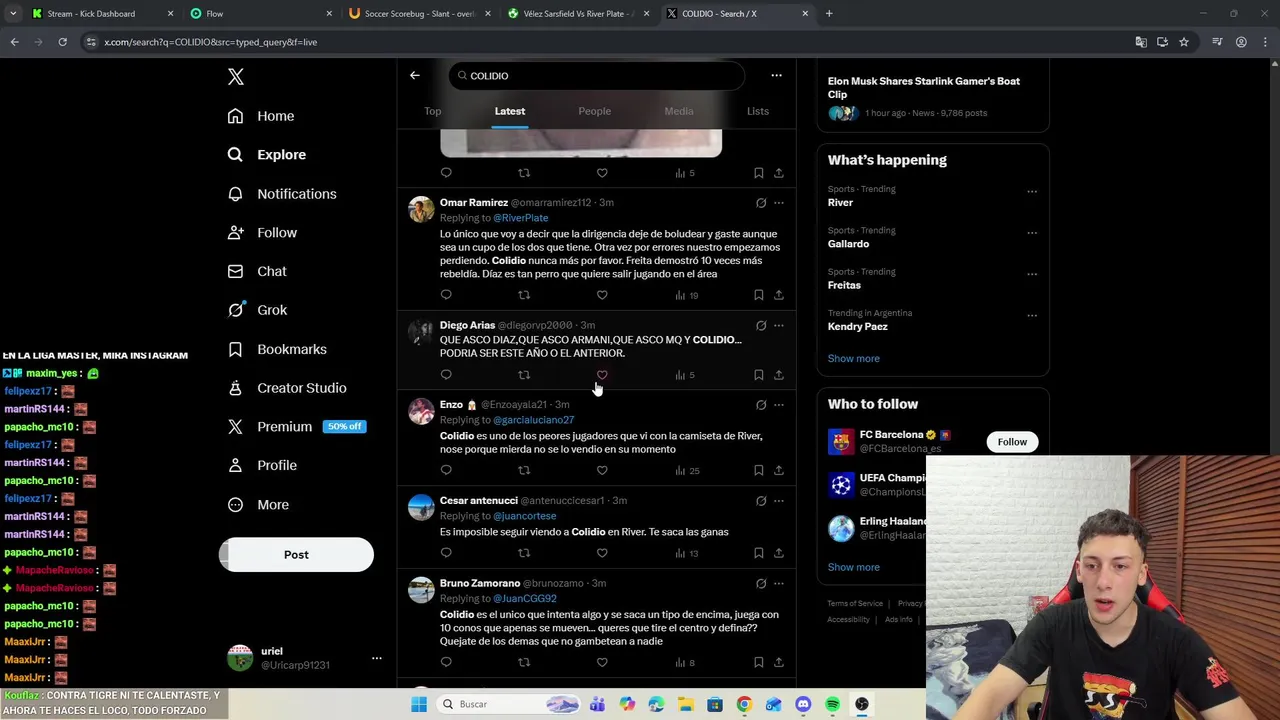Like Diego Arias's post
This screenshot has width=1280, height=720.
click(x=602, y=375)
